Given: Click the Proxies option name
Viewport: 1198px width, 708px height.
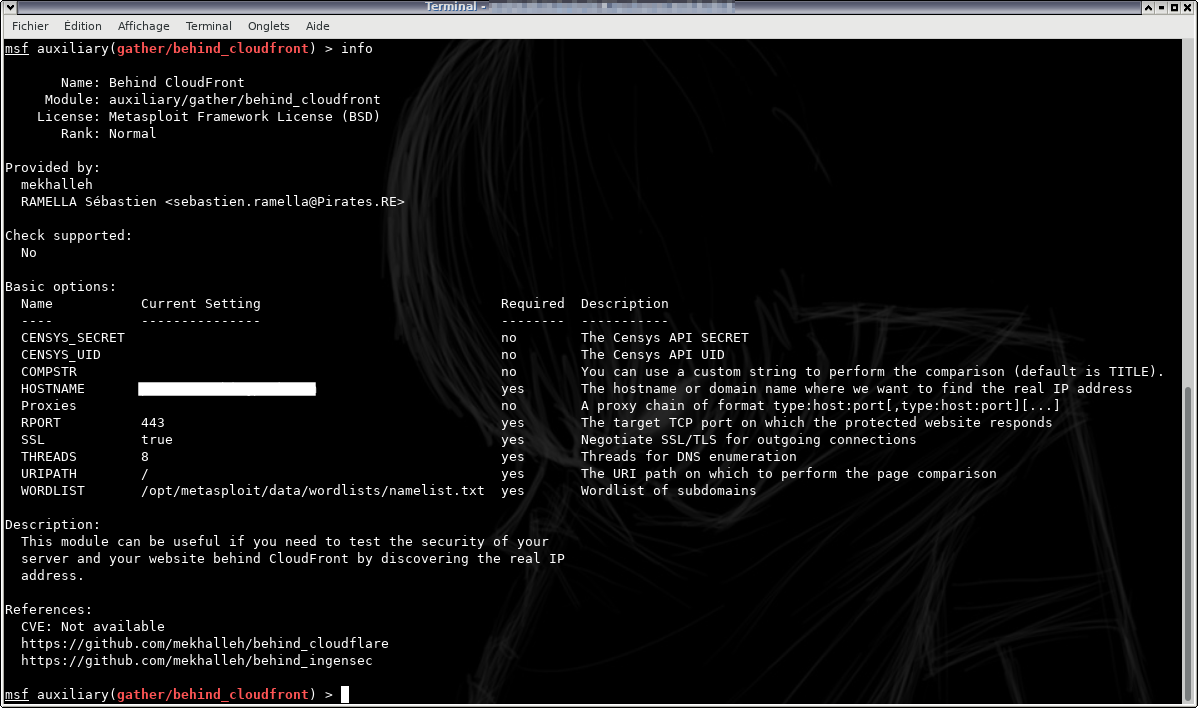Looking at the screenshot, I should click(49, 406).
